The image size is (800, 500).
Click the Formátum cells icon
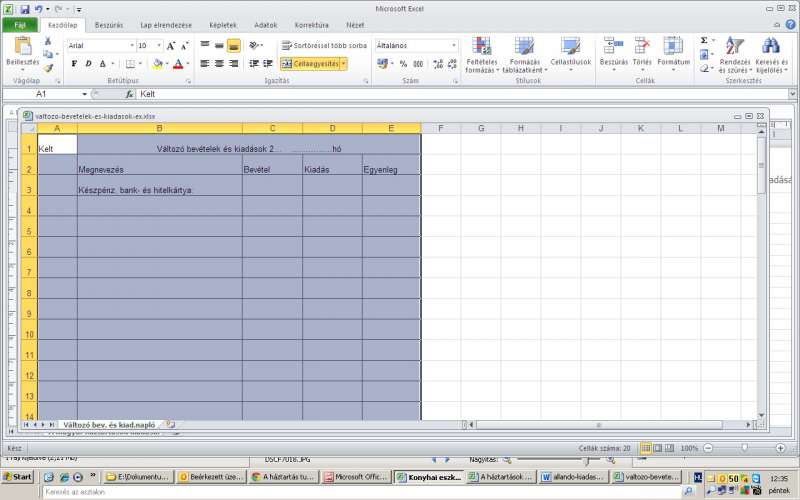coord(673,46)
